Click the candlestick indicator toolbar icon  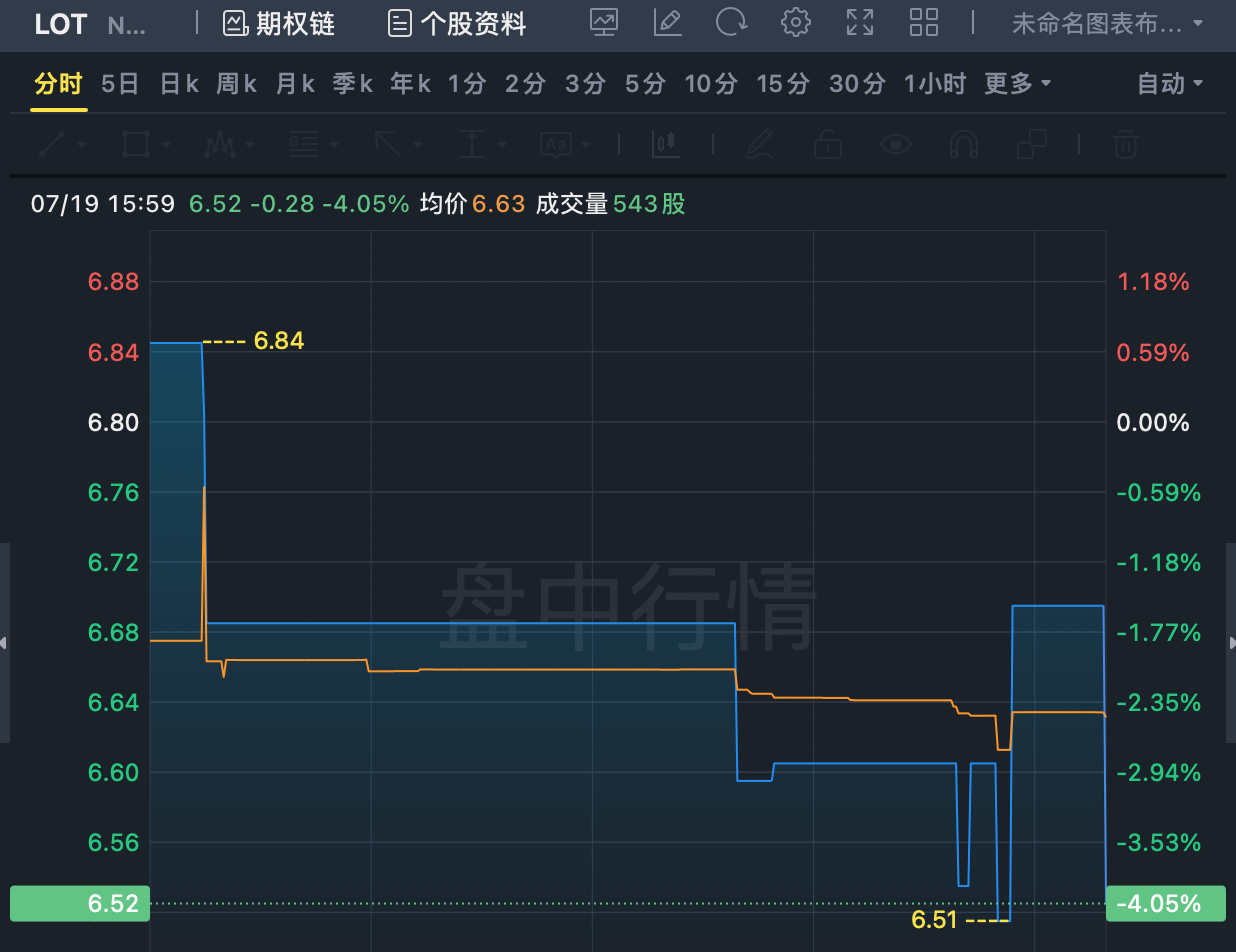click(x=666, y=145)
